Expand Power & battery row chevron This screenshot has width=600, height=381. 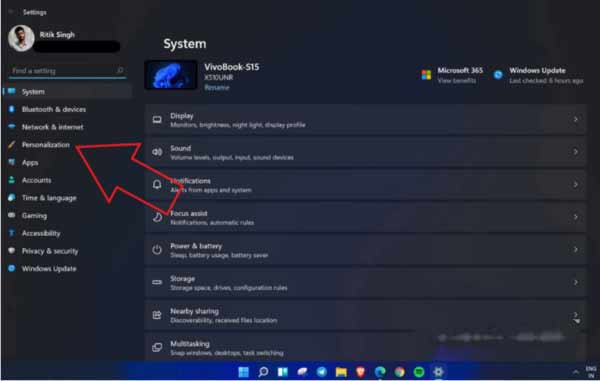click(576, 249)
